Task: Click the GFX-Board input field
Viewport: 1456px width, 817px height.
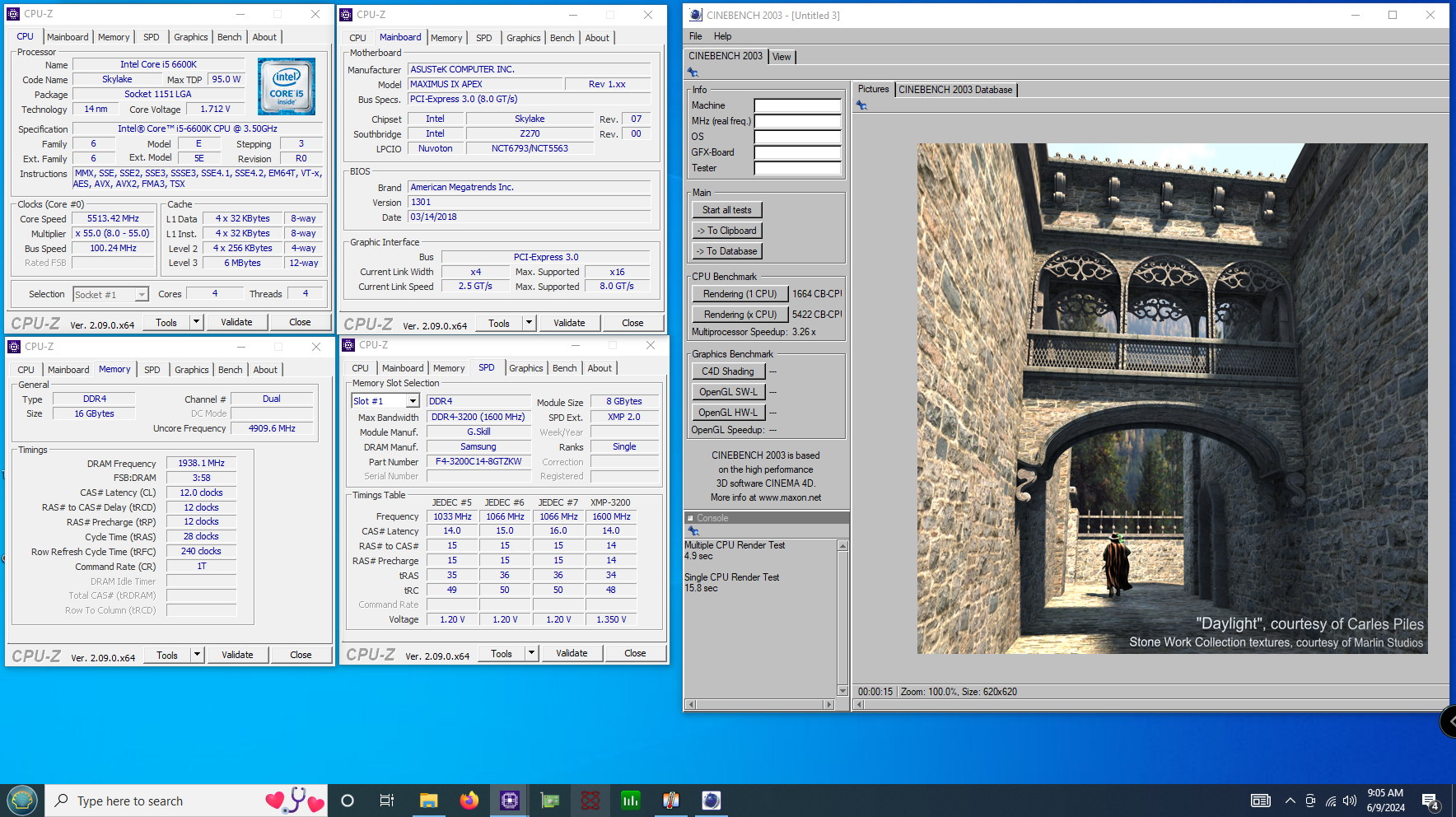Action: 798,152
